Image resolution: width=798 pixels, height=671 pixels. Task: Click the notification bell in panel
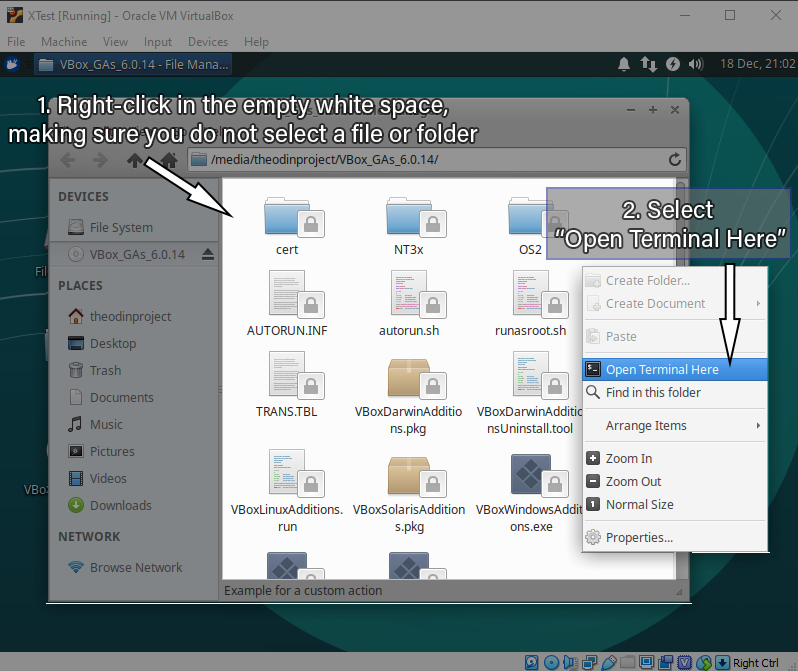tap(624, 64)
